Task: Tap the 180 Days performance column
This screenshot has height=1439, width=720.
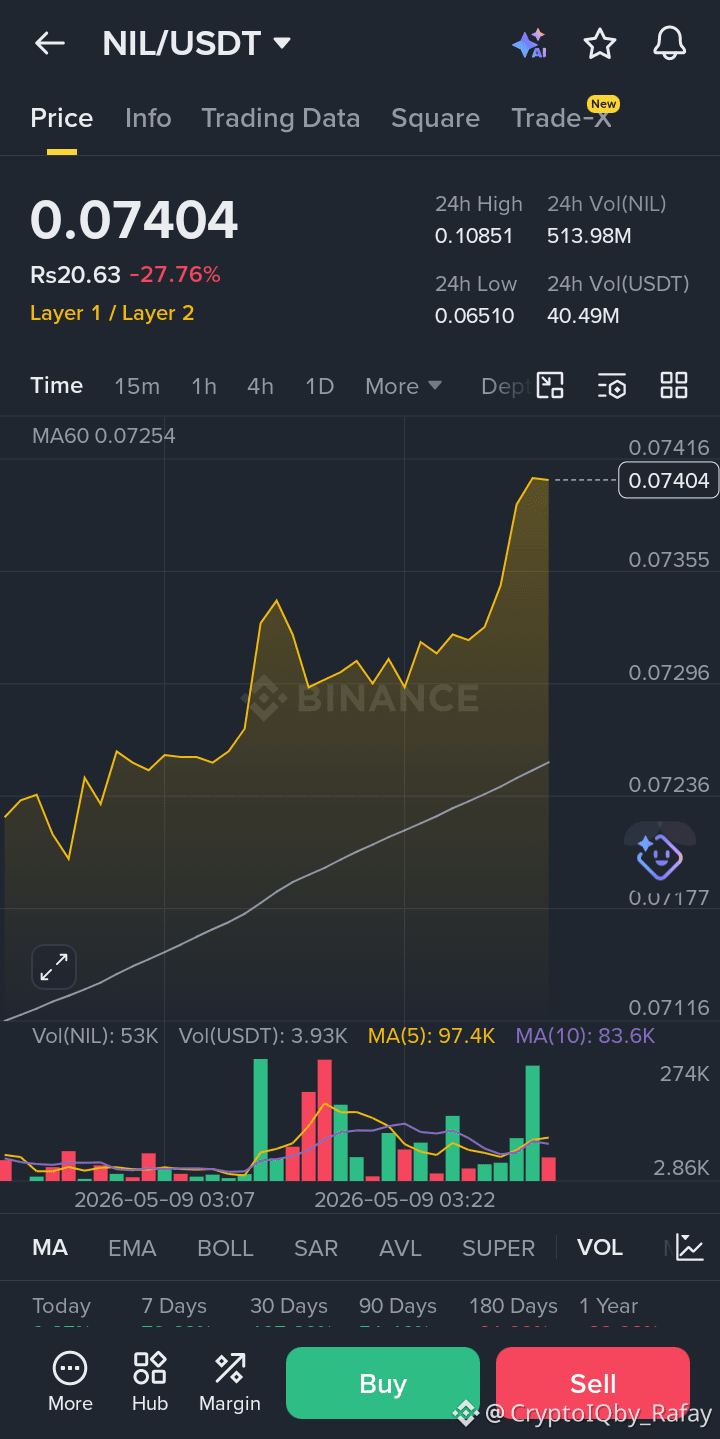Action: coord(513,1306)
